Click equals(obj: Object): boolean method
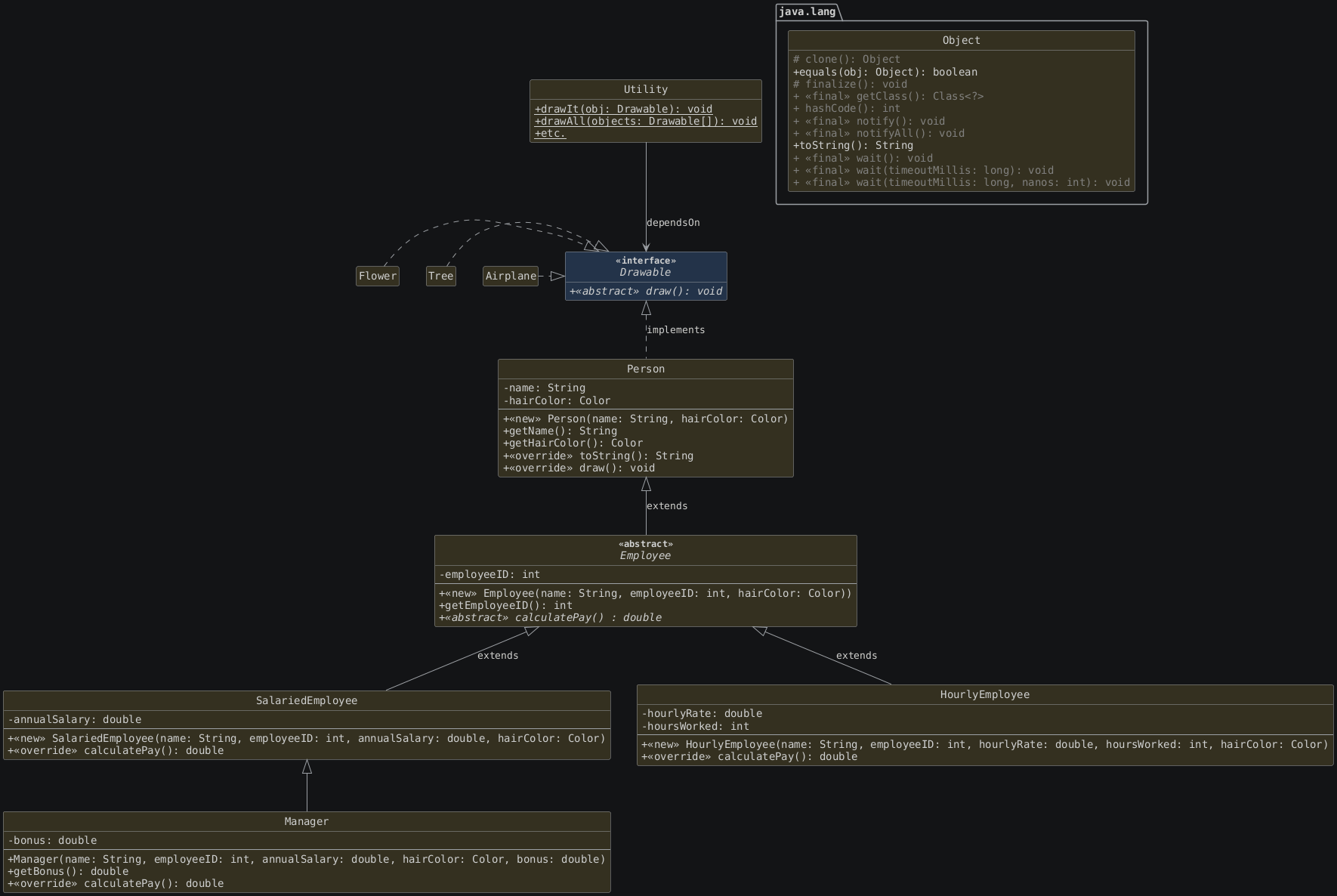This screenshot has height=896, width=1337. pos(885,72)
